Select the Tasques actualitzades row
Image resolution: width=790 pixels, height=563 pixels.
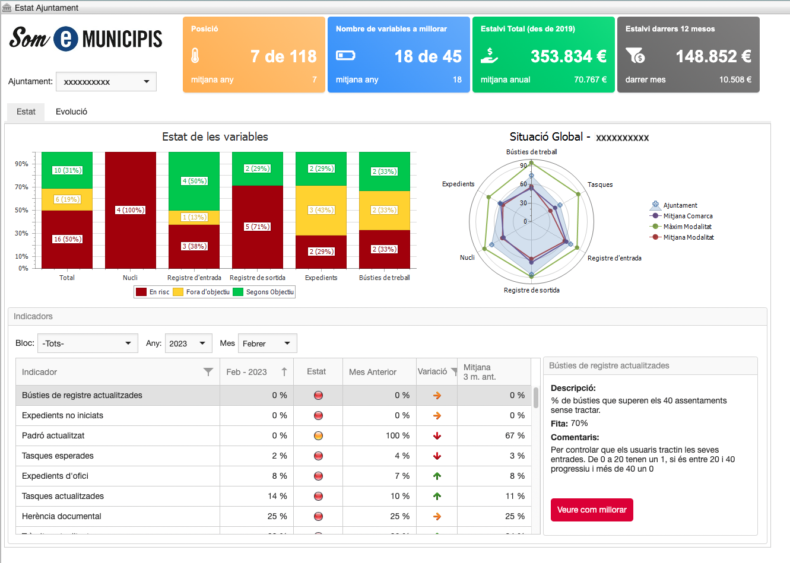pos(274,496)
